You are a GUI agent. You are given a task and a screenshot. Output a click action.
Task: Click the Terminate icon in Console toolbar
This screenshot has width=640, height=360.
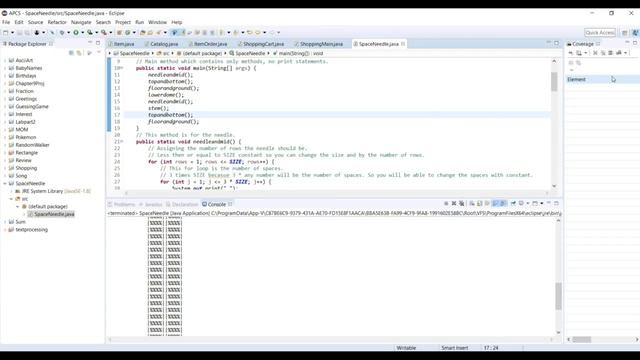click(x=446, y=203)
